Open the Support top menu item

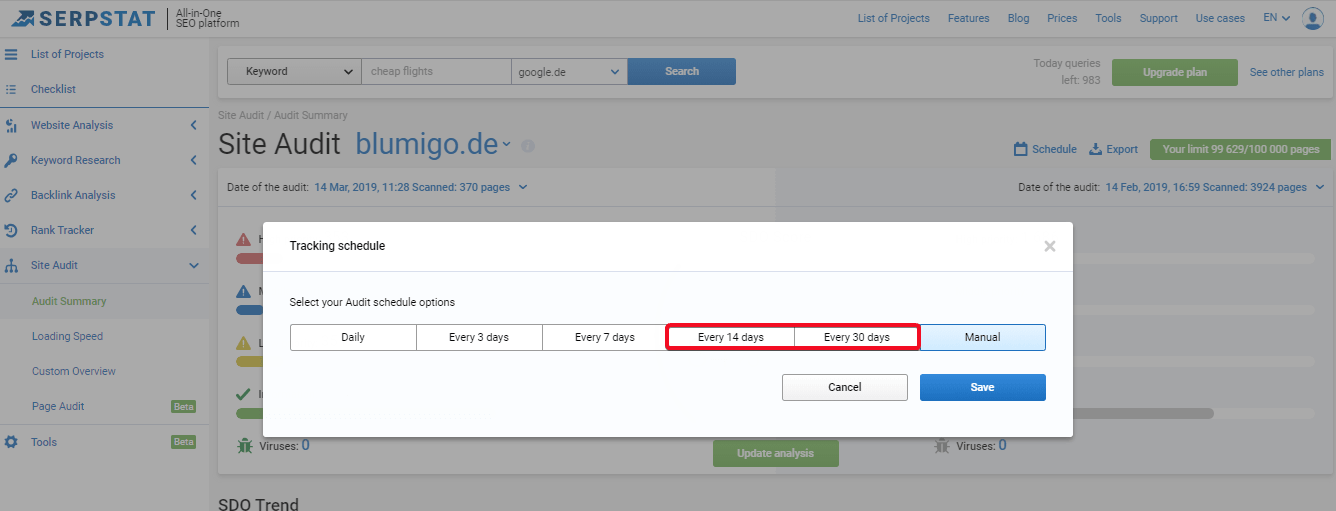click(x=1158, y=18)
